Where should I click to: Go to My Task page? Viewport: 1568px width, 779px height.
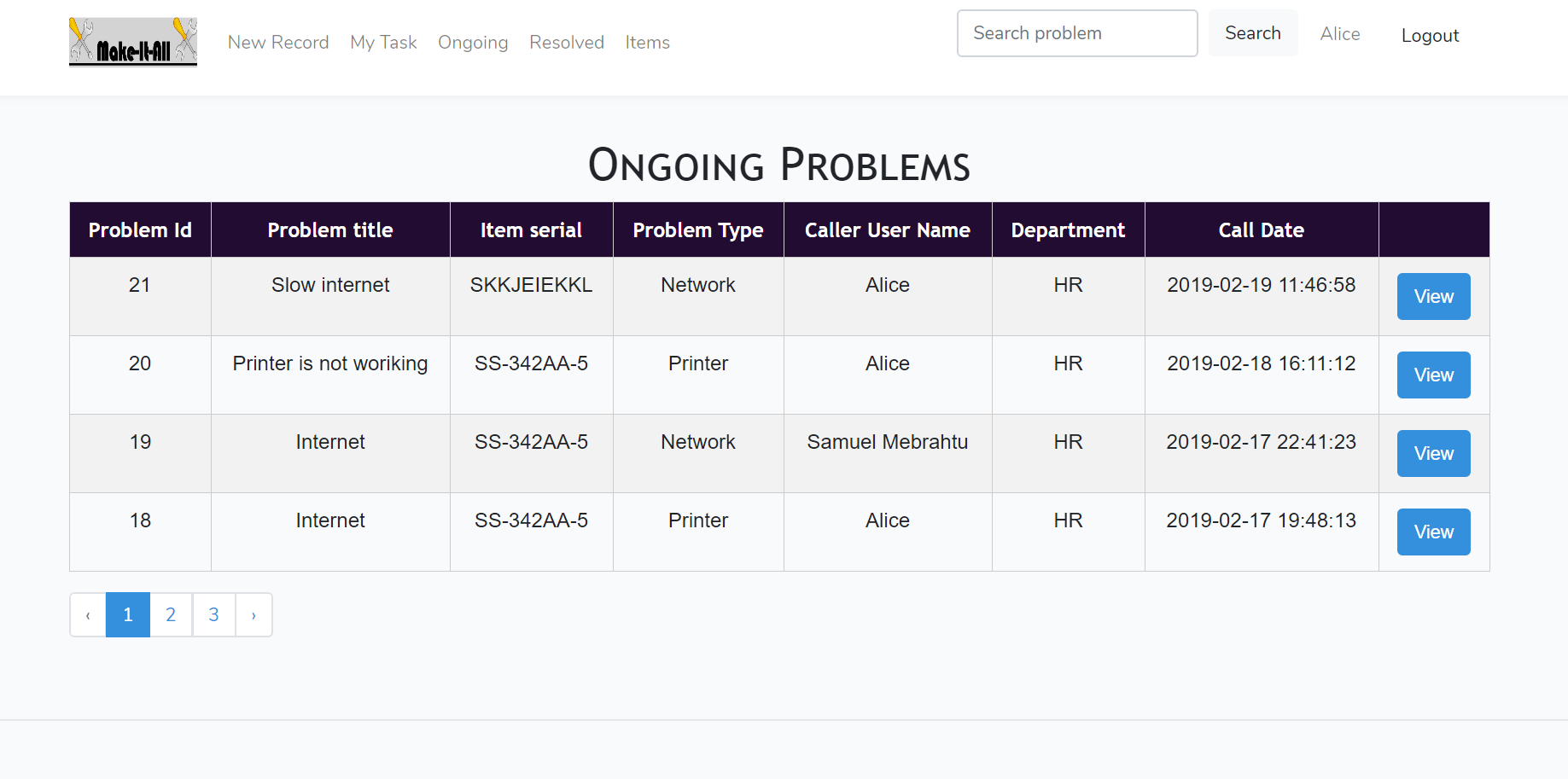pyautogui.click(x=383, y=43)
